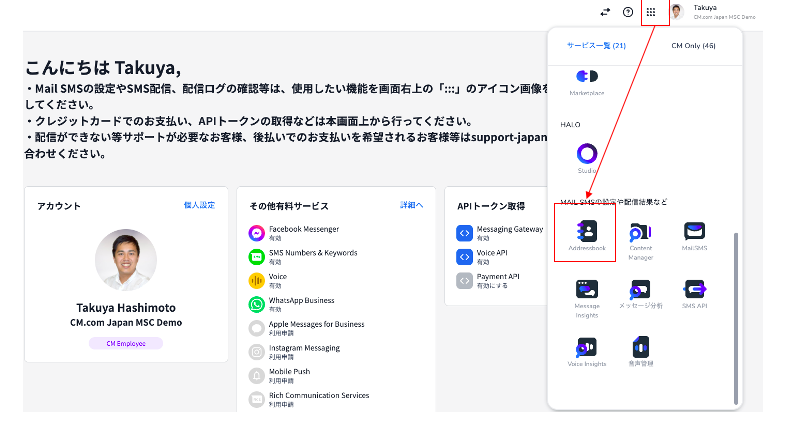Click the こんにちは Takuya greeting

(103, 67)
